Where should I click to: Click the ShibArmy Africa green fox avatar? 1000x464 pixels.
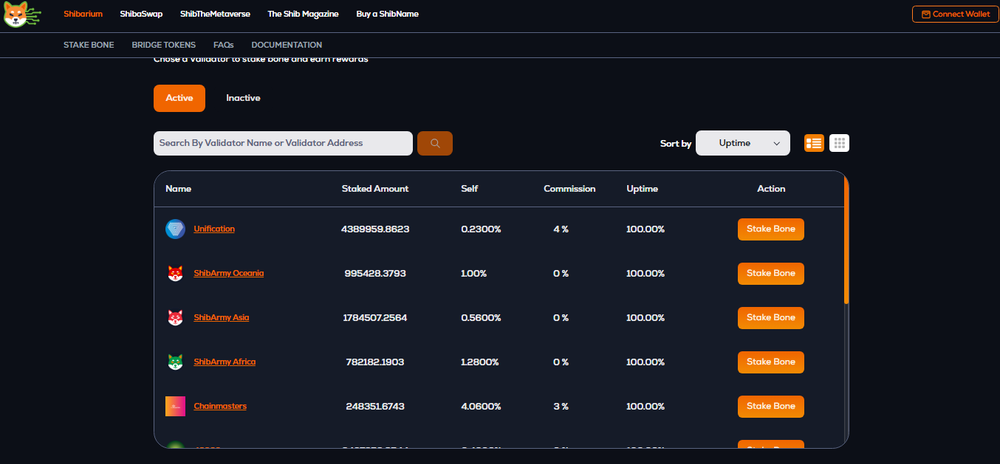[175, 362]
